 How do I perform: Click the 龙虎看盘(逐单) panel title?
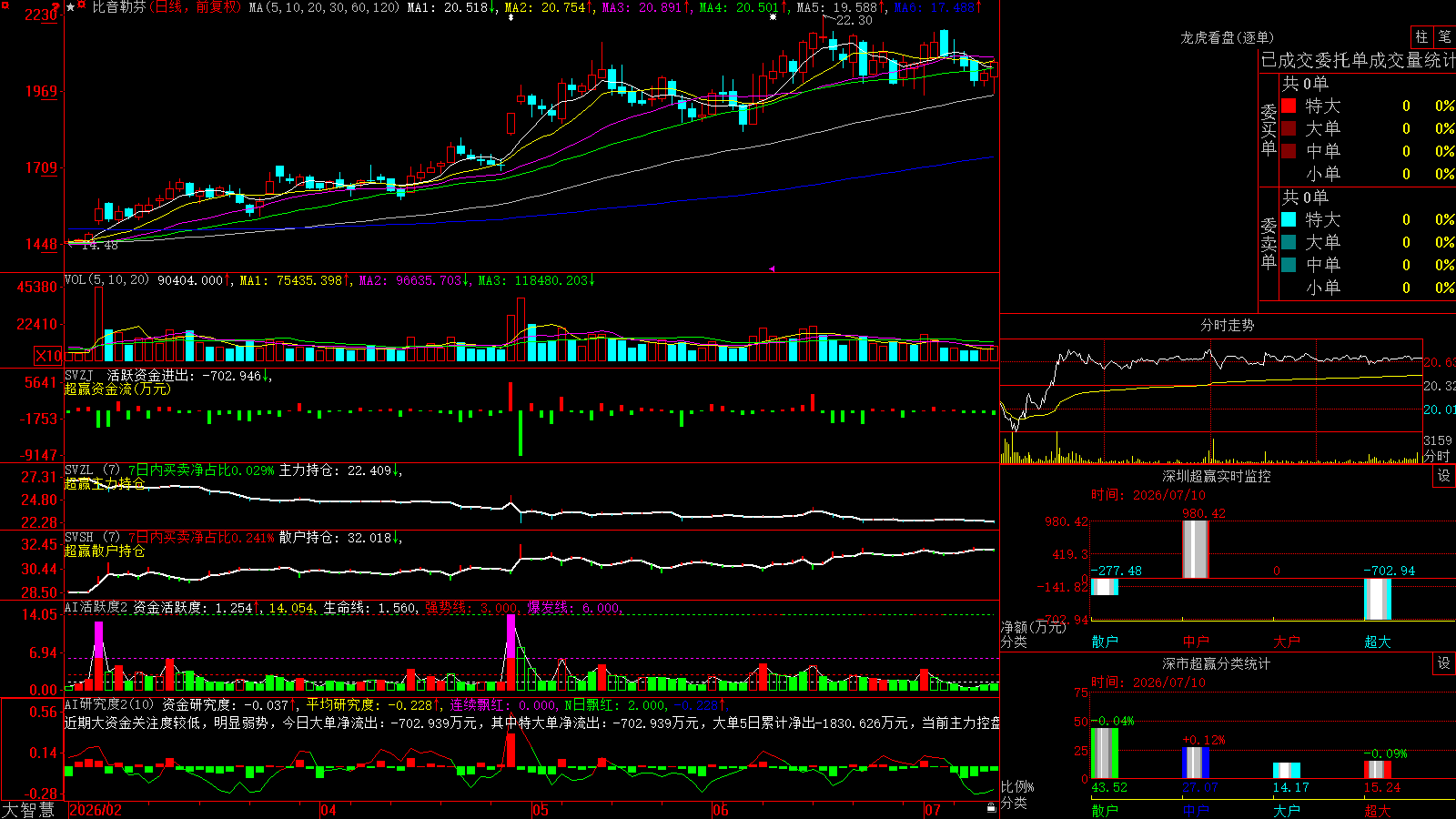point(1228,37)
